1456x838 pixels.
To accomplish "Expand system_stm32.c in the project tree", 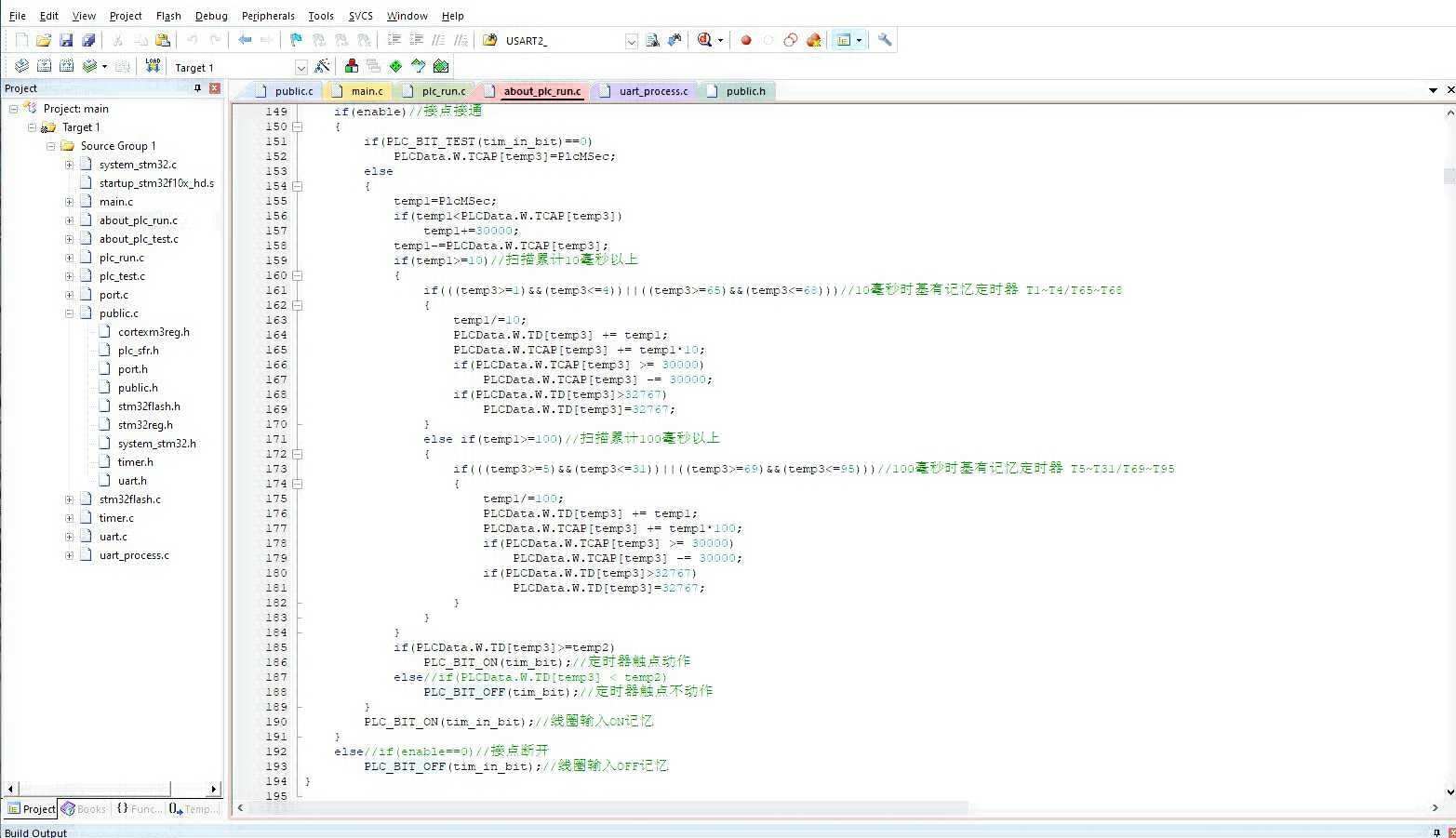I will [x=69, y=165].
